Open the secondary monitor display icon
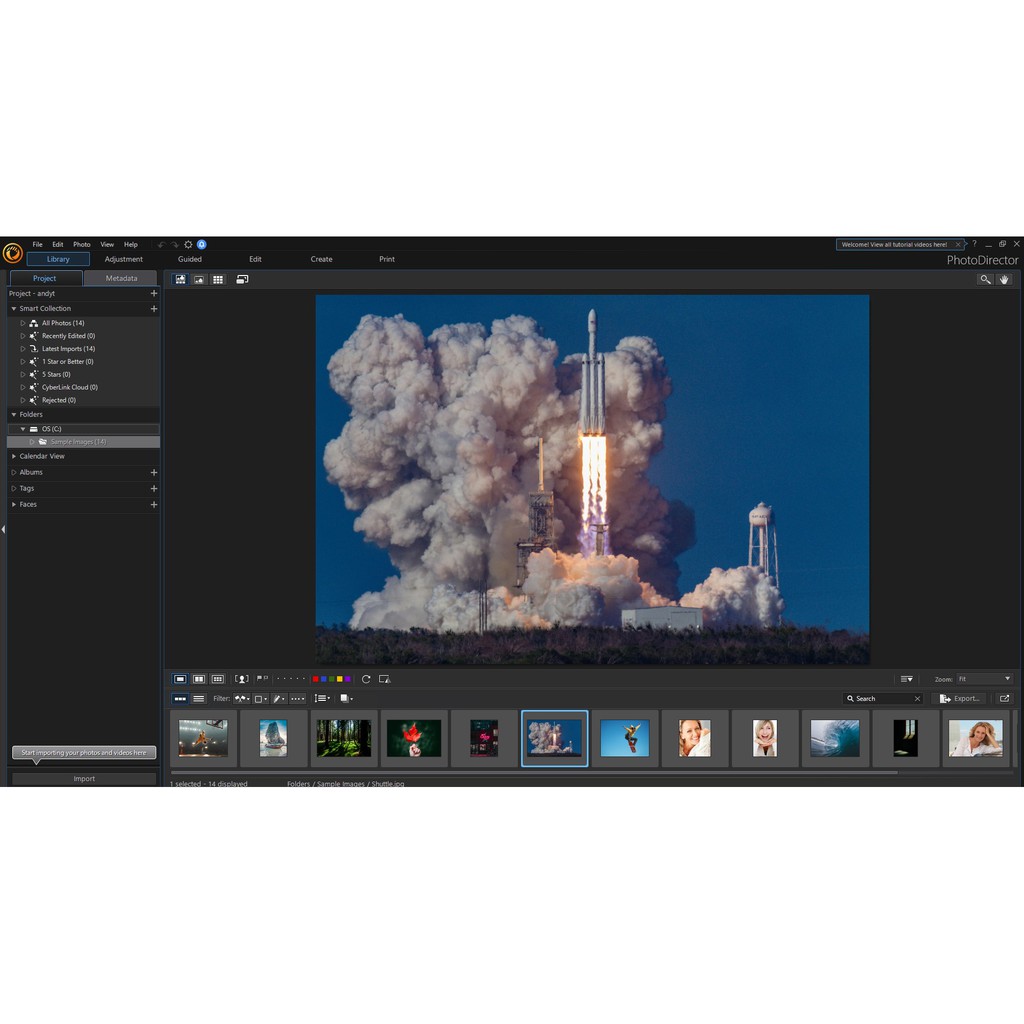 [242, 280]
